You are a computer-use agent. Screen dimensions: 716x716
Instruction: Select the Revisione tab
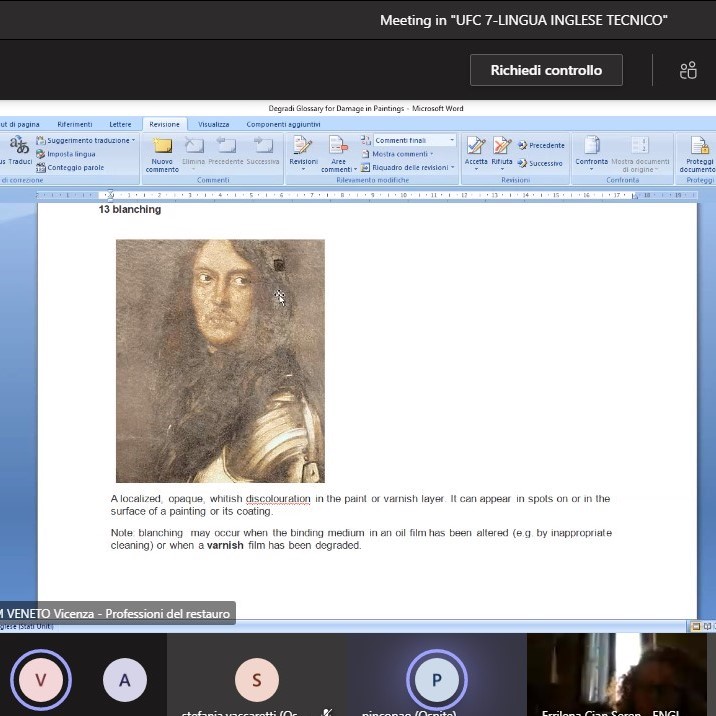point(164,124)
